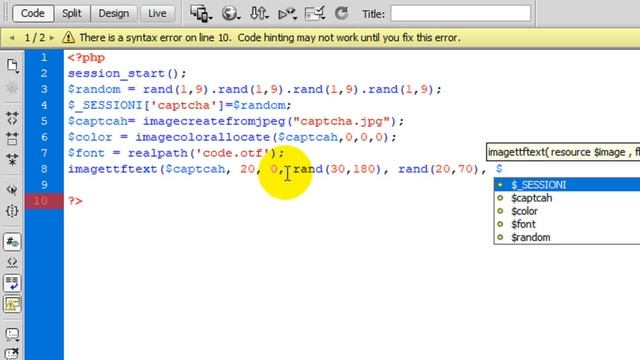Go to previous syntax error arrow

12,38
